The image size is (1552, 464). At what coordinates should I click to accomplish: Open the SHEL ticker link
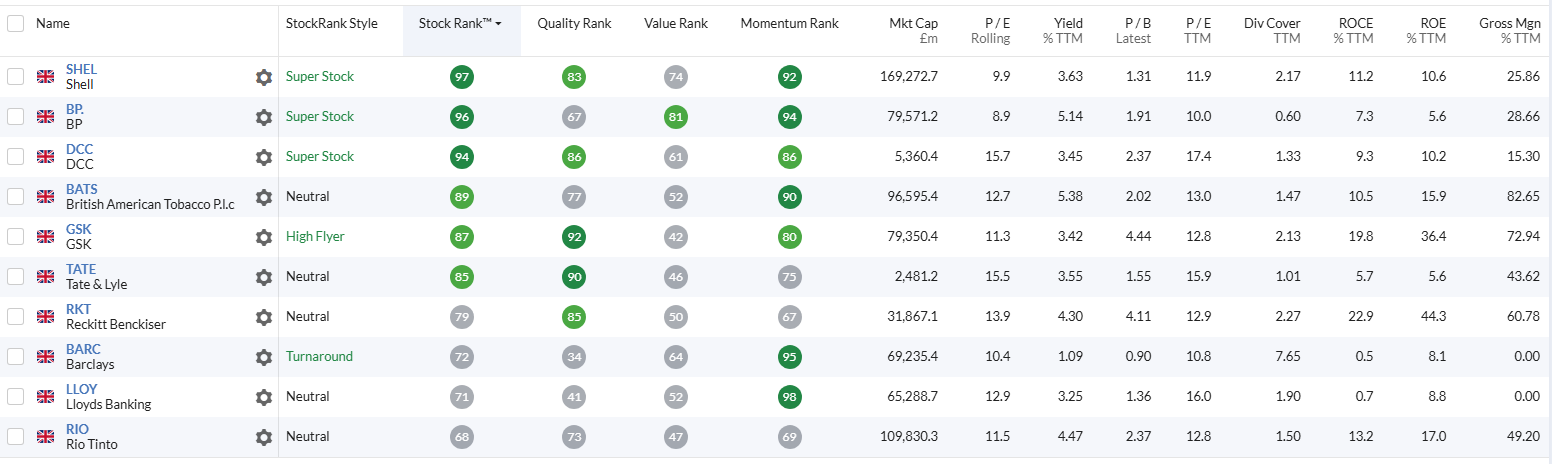tap(81, 69)
